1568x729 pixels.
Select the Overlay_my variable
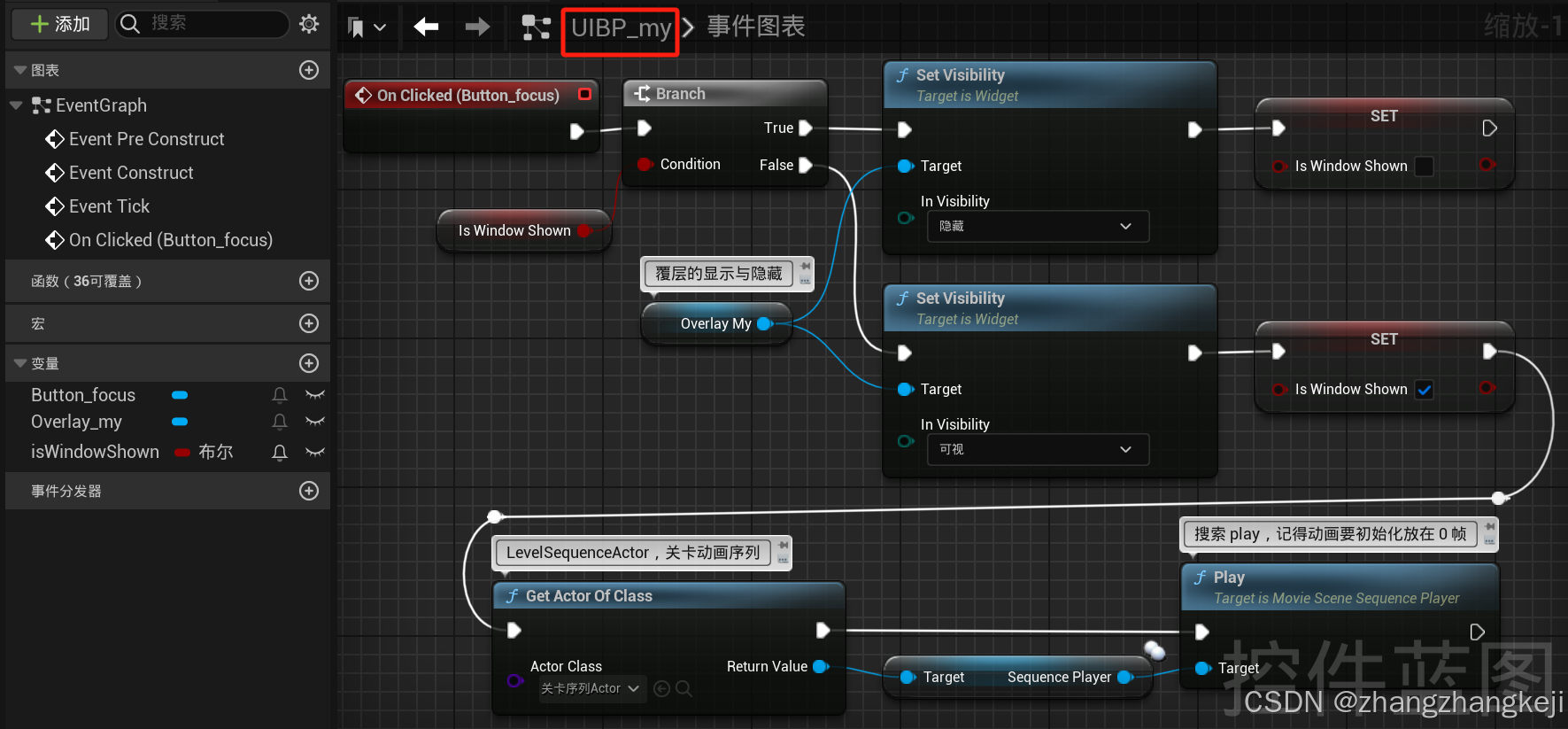[x=76, y=422]
